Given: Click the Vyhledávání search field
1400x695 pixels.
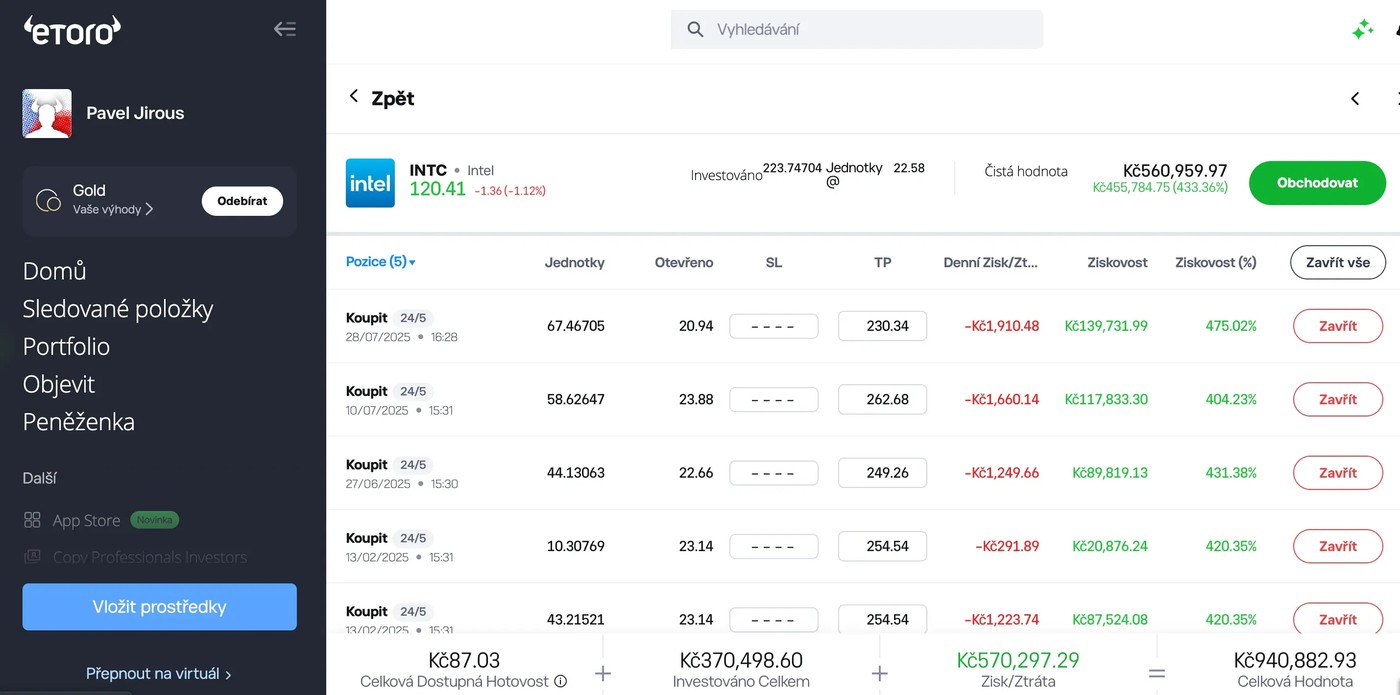Looking at the screenshot, I should coord(857,30).
